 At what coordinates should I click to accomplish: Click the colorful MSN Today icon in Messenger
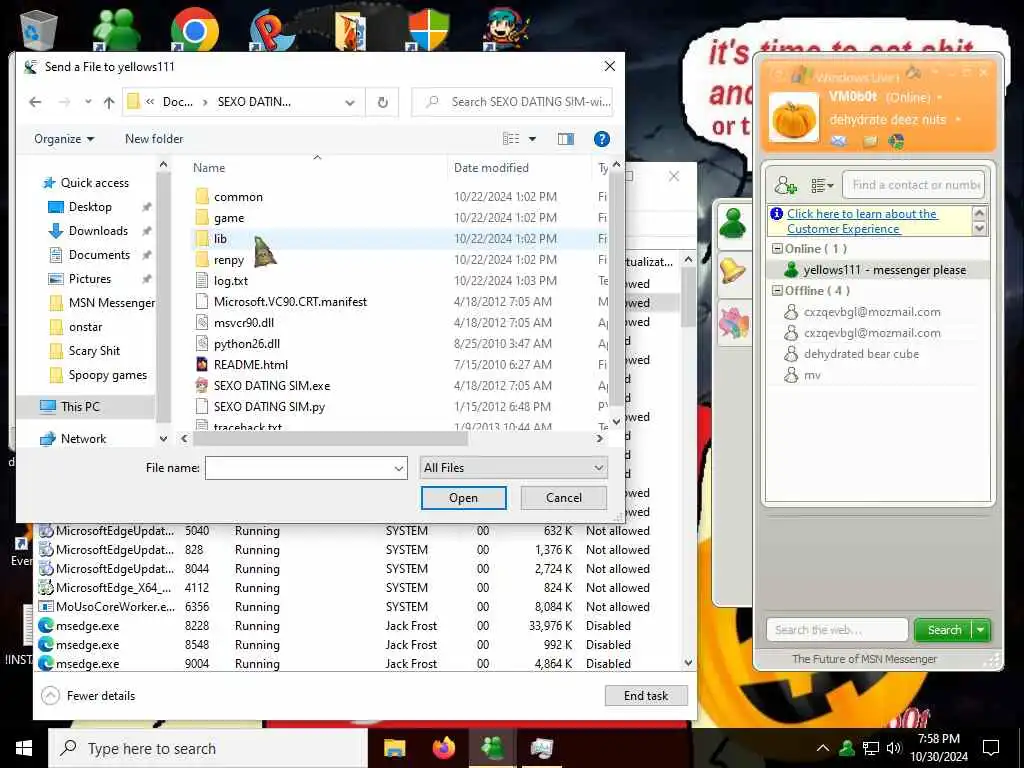(x=896, y=141)
